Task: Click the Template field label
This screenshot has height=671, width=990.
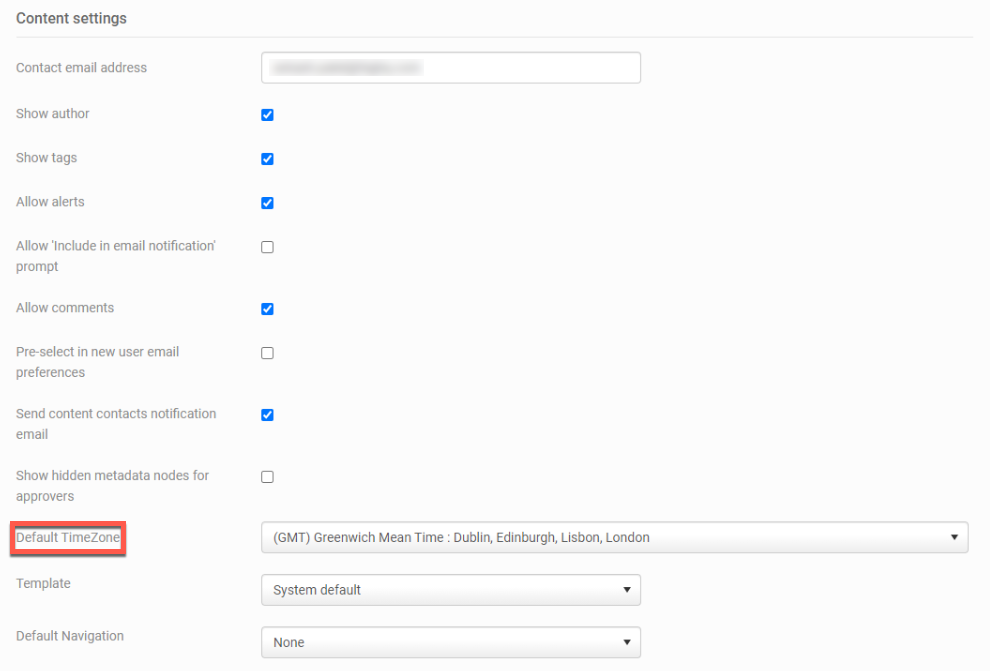Action: click(43, 583)
